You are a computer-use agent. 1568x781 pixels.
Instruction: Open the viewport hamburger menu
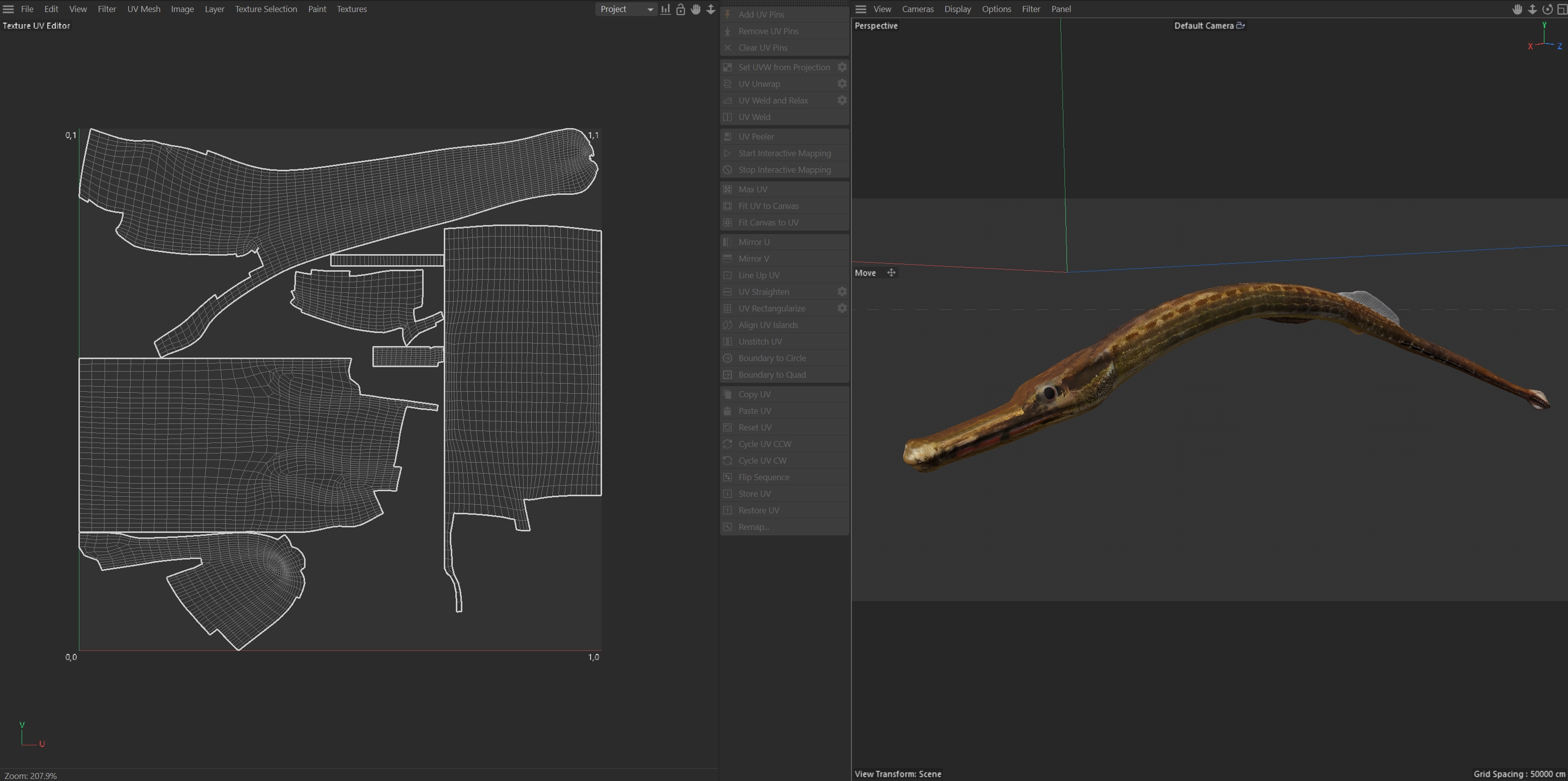coord(861,9)
